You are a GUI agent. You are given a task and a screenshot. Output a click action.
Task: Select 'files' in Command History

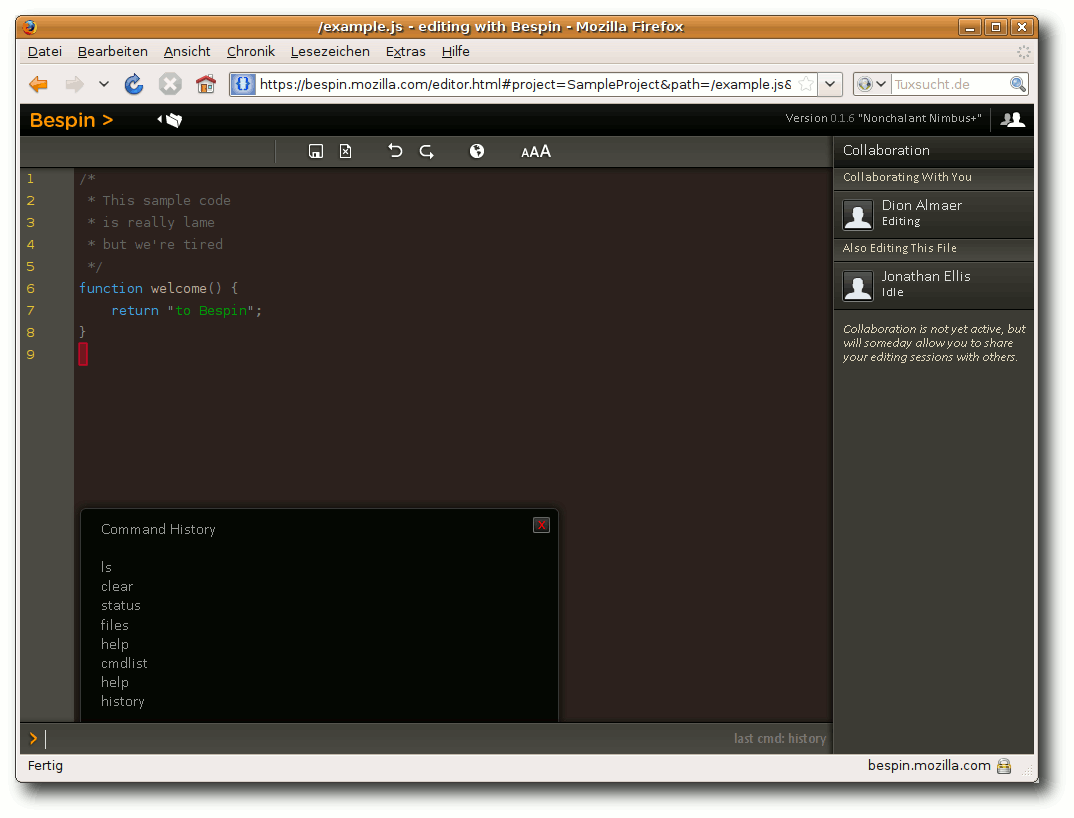[x=114, y=625]
